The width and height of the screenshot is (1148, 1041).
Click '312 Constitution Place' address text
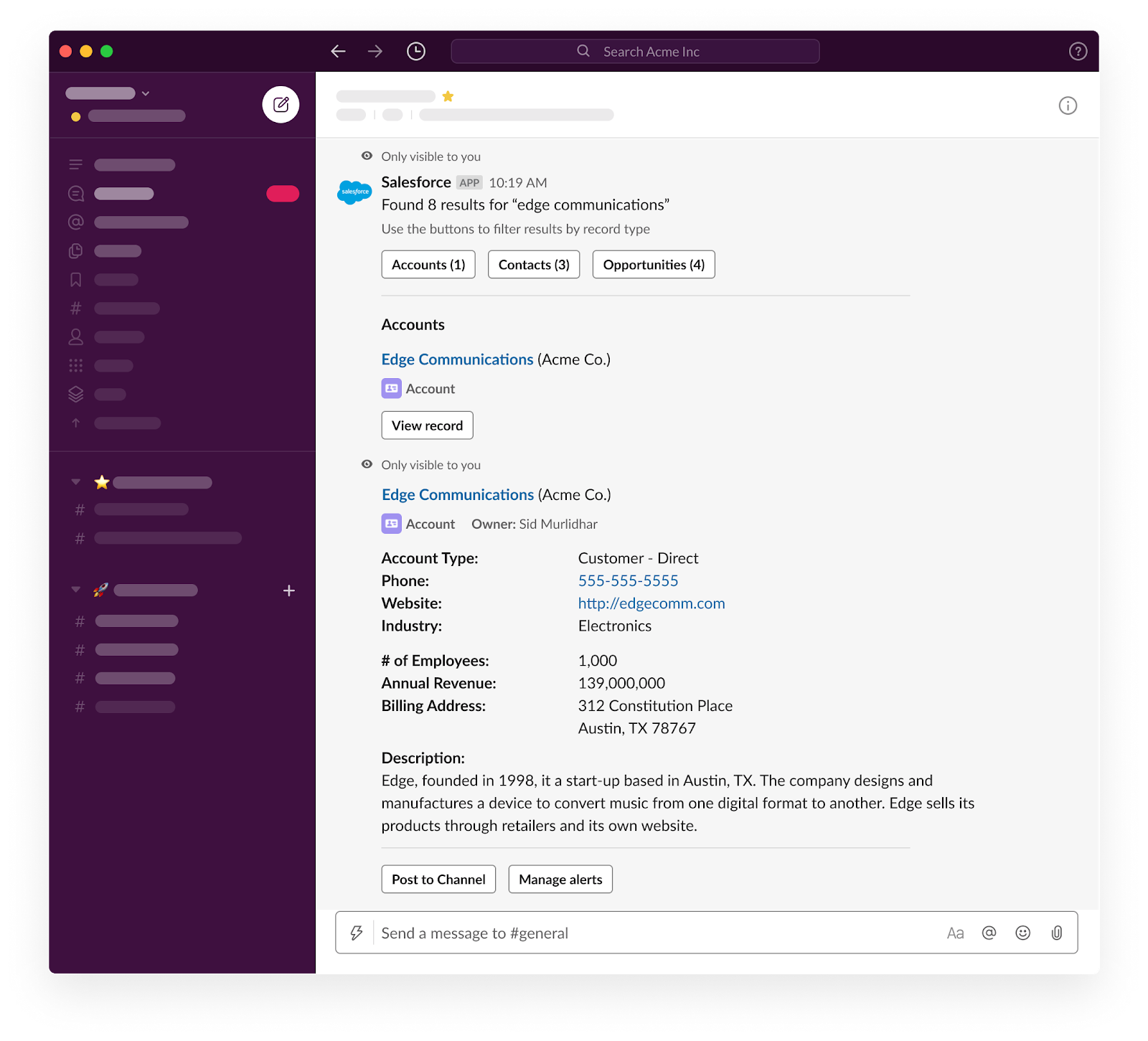(655, 706)
